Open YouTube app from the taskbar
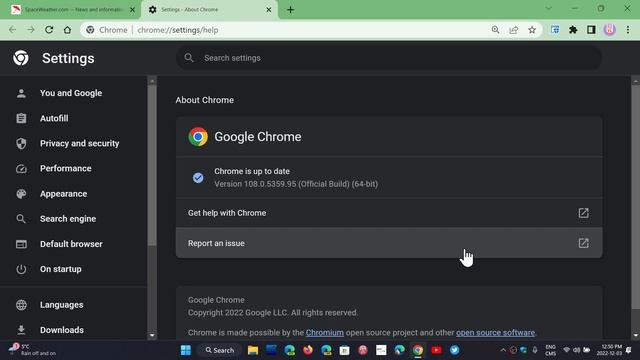640x360 pixels. 436,350
